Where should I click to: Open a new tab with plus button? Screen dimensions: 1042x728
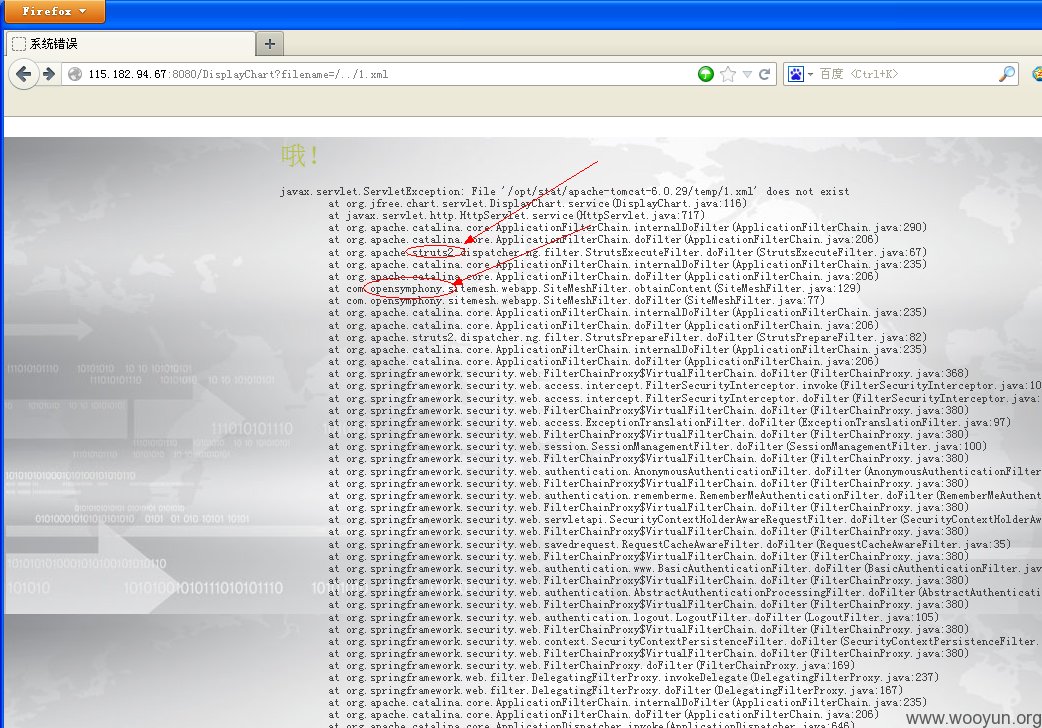tap(270, 44)
